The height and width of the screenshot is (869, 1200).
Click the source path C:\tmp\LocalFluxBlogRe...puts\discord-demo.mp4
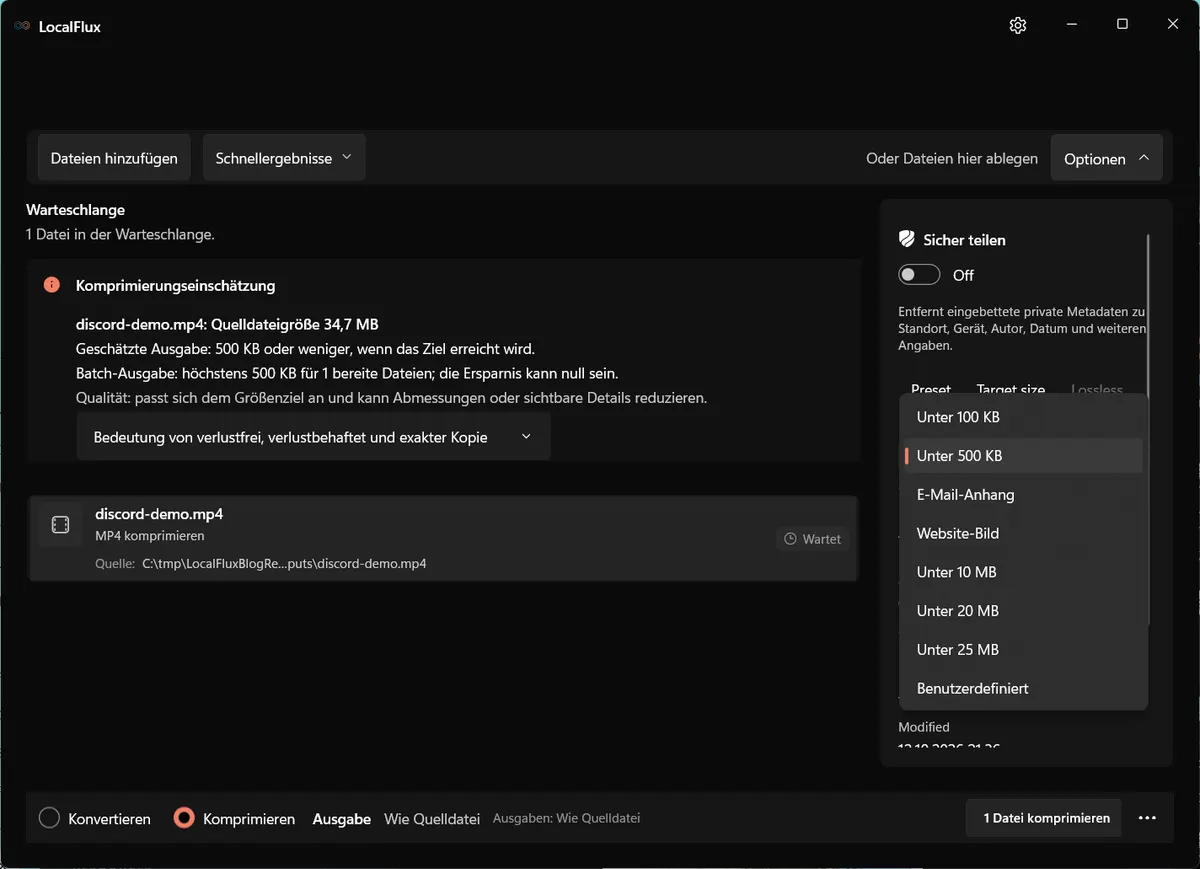[x=284, y=564]
